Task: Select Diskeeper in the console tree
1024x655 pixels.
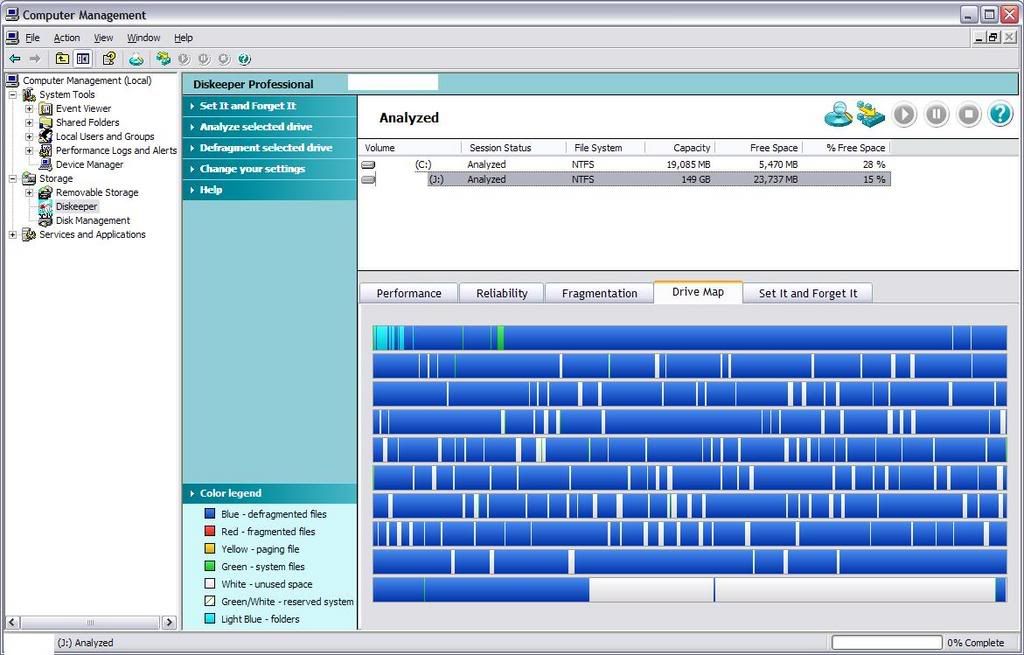Action: pos(76,206)
